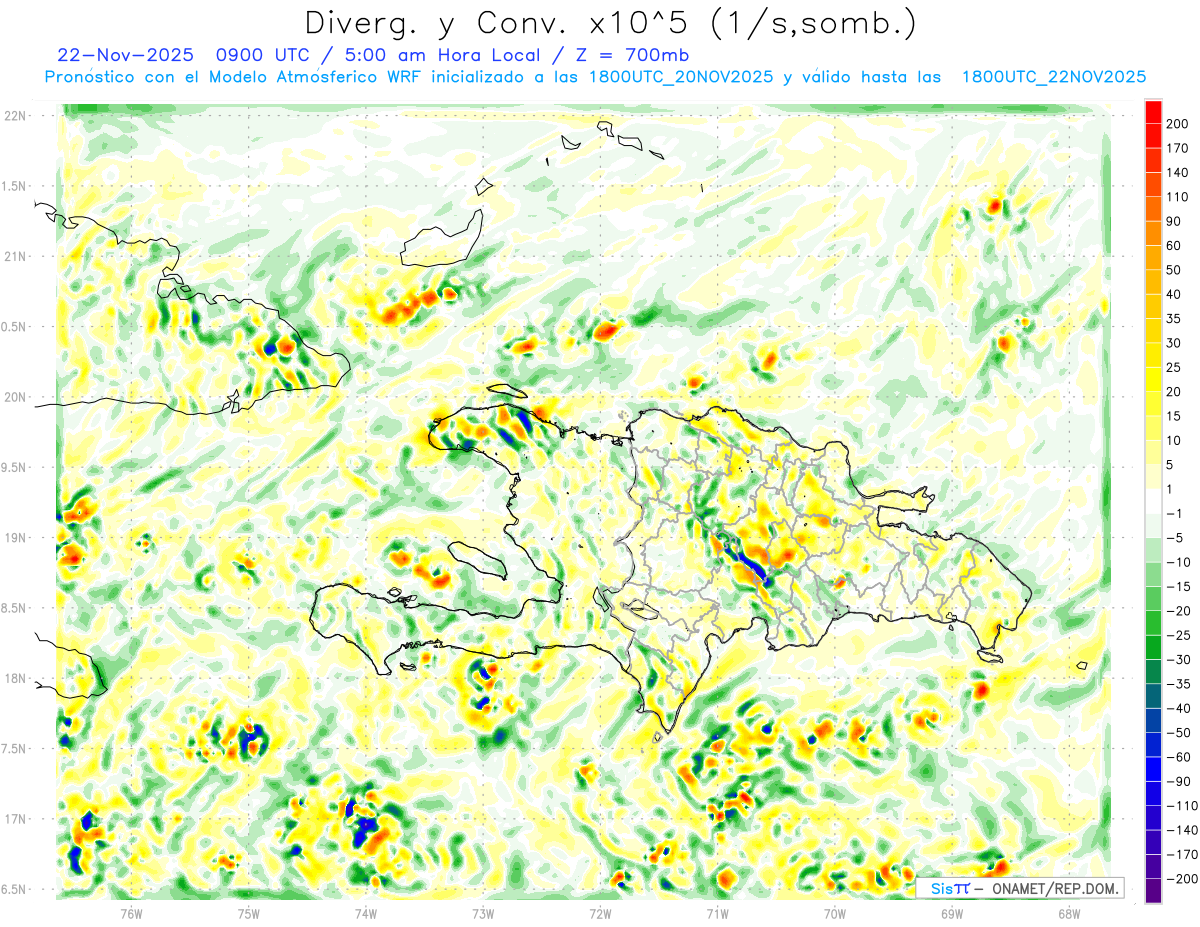
Task: Click the '70W' longitude label
Action: [835, 913]
